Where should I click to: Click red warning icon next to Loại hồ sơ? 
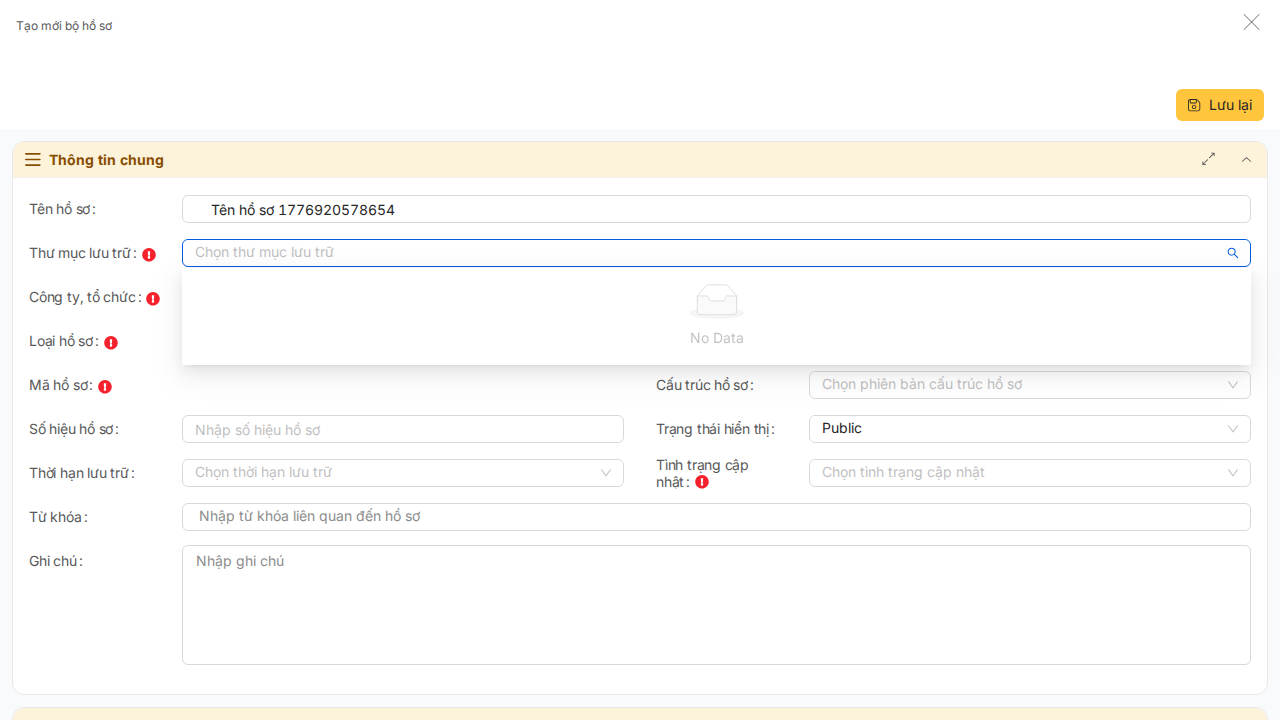[111, 343]
